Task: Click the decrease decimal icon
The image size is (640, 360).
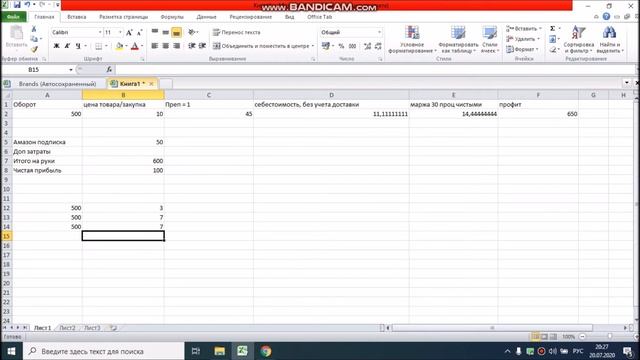Action: (378, 46)
